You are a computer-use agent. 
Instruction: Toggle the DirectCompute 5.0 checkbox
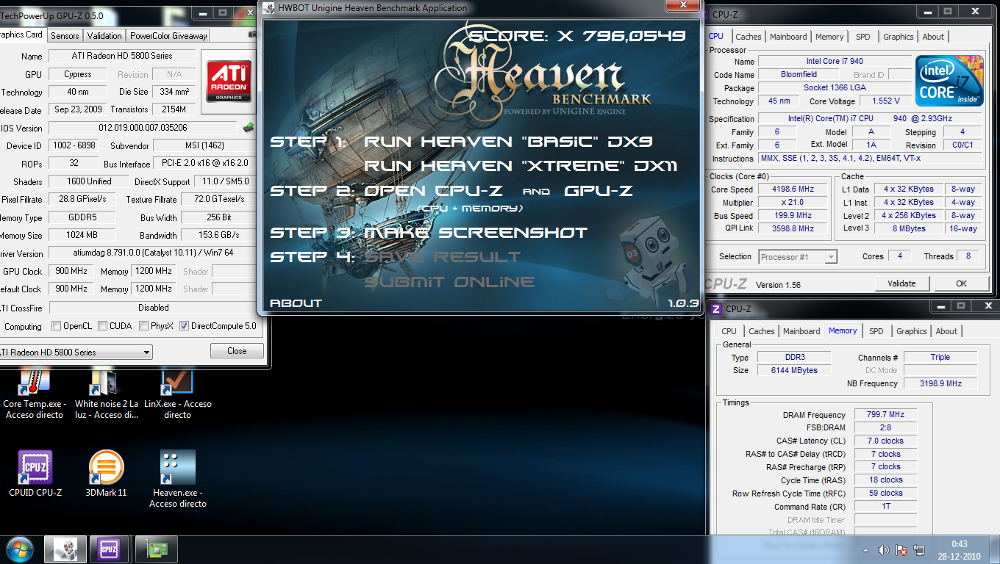coord(184,326)
